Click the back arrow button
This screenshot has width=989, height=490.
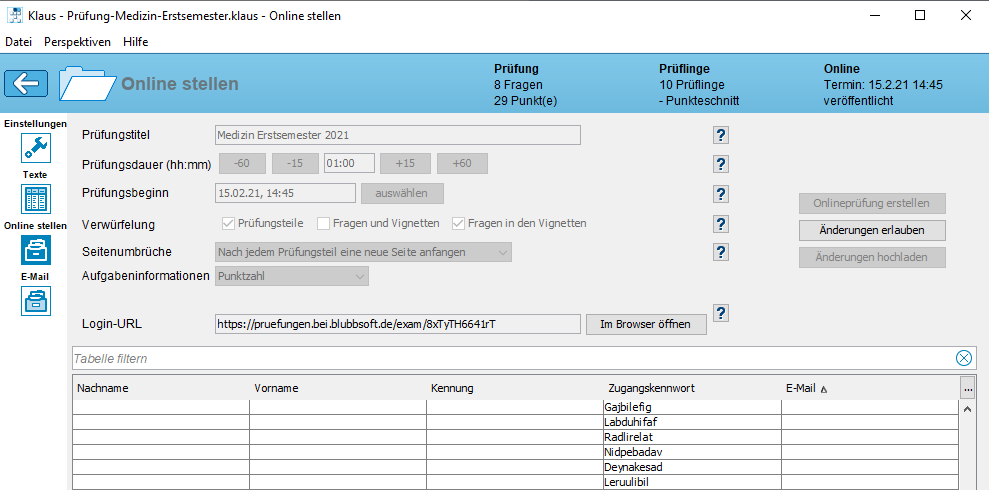click(27, 83)
